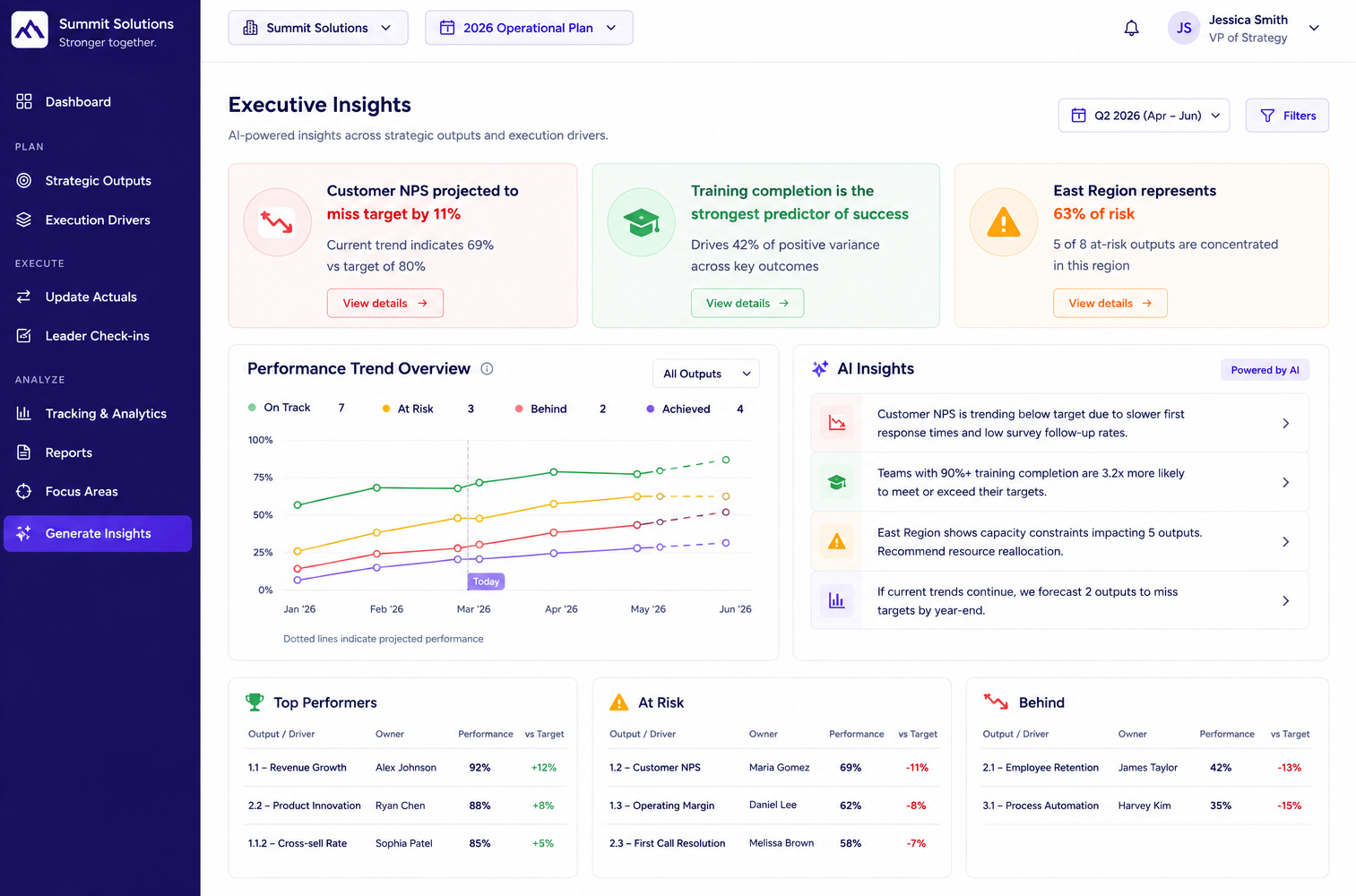Click the bar chart icon in forecast insight row
This screenshot has width=1356, height=896.
pyautogui.click(x=837, y=600)
